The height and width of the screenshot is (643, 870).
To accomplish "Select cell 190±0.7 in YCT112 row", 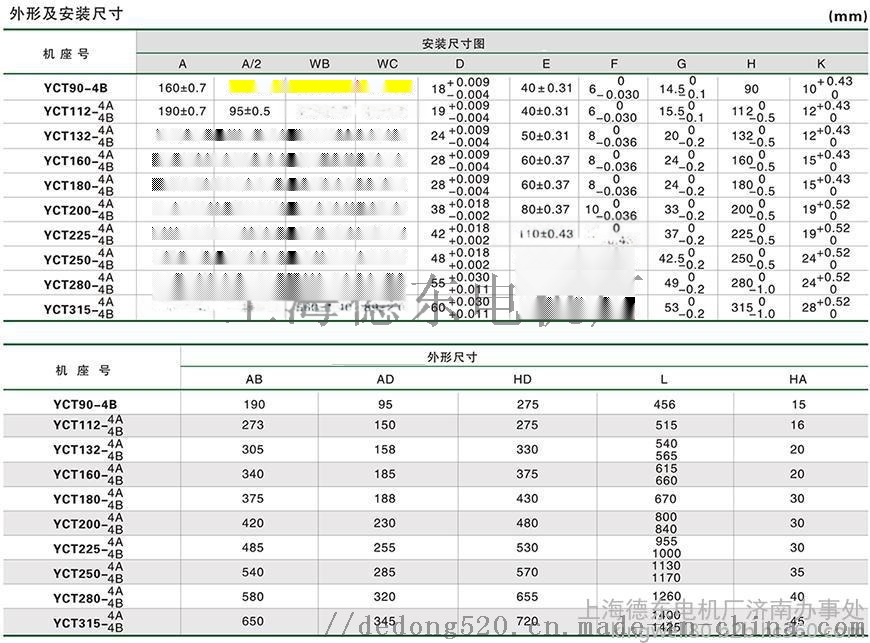I will (182, 112).
